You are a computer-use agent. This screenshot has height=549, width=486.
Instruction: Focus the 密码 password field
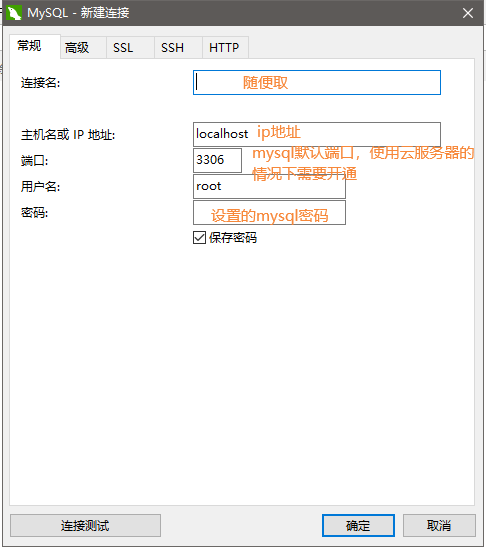tap(269, 213)
